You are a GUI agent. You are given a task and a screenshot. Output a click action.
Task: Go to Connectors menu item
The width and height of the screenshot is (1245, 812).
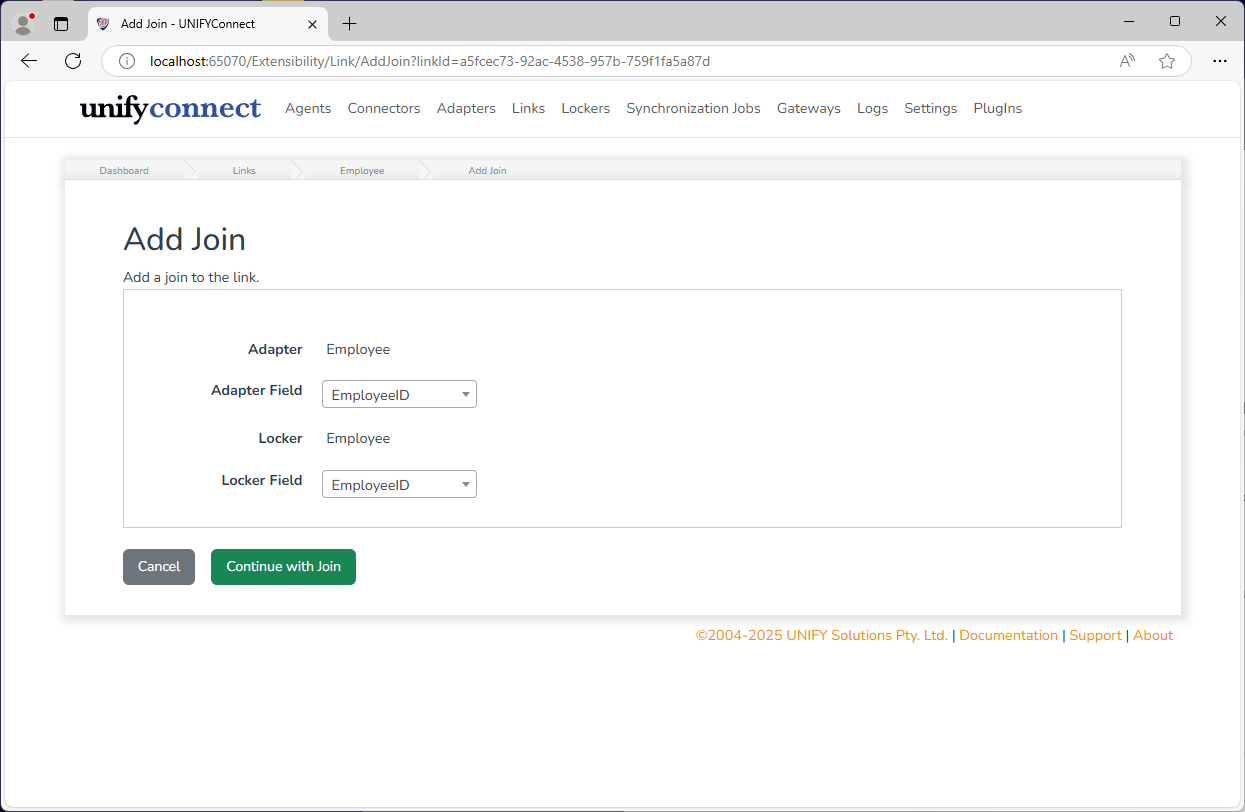(384, 108)
